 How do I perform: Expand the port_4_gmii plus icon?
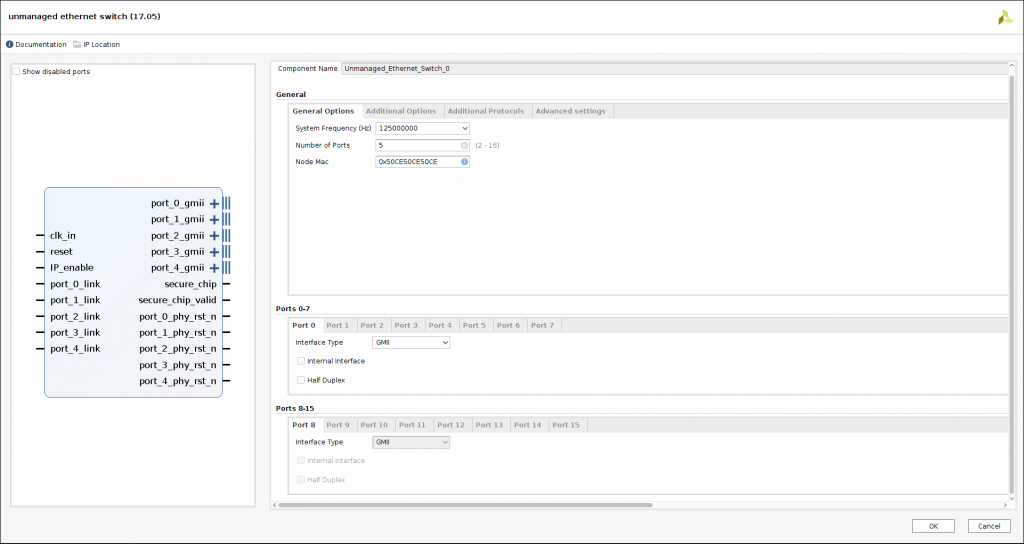[x=214, y=268]
